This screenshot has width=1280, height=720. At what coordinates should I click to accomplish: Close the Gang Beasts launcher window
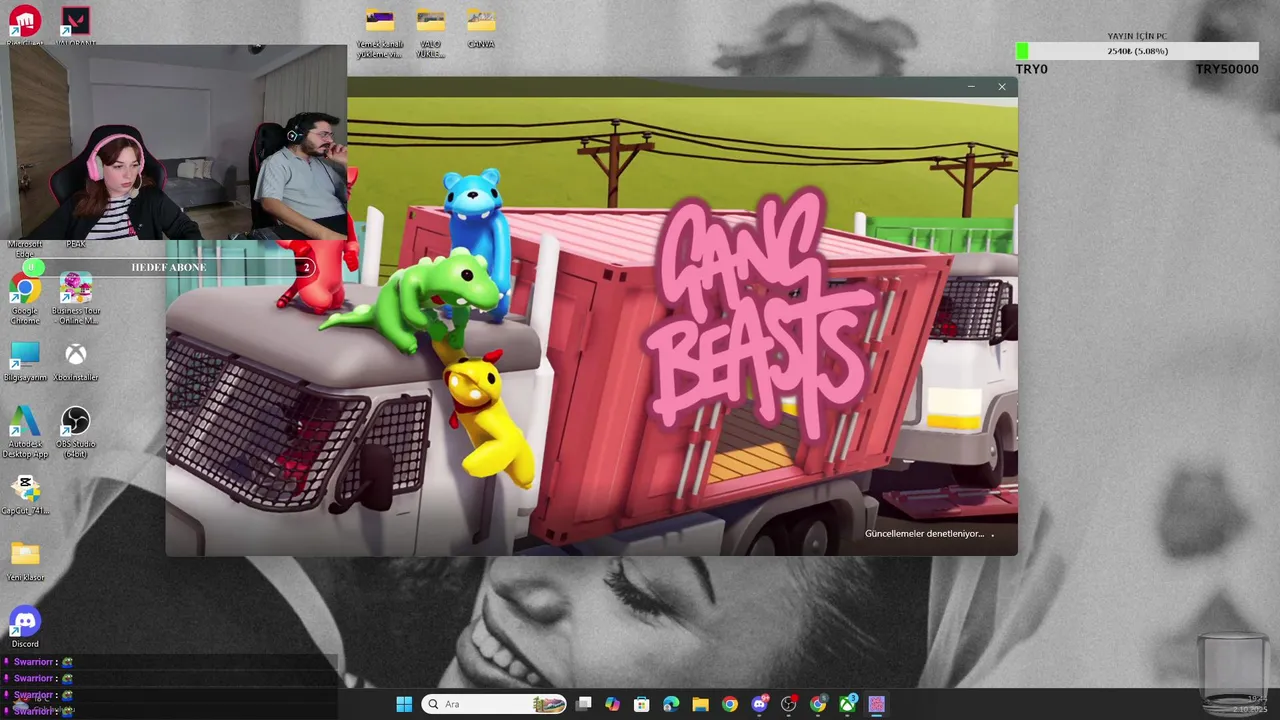(1002, 87)
